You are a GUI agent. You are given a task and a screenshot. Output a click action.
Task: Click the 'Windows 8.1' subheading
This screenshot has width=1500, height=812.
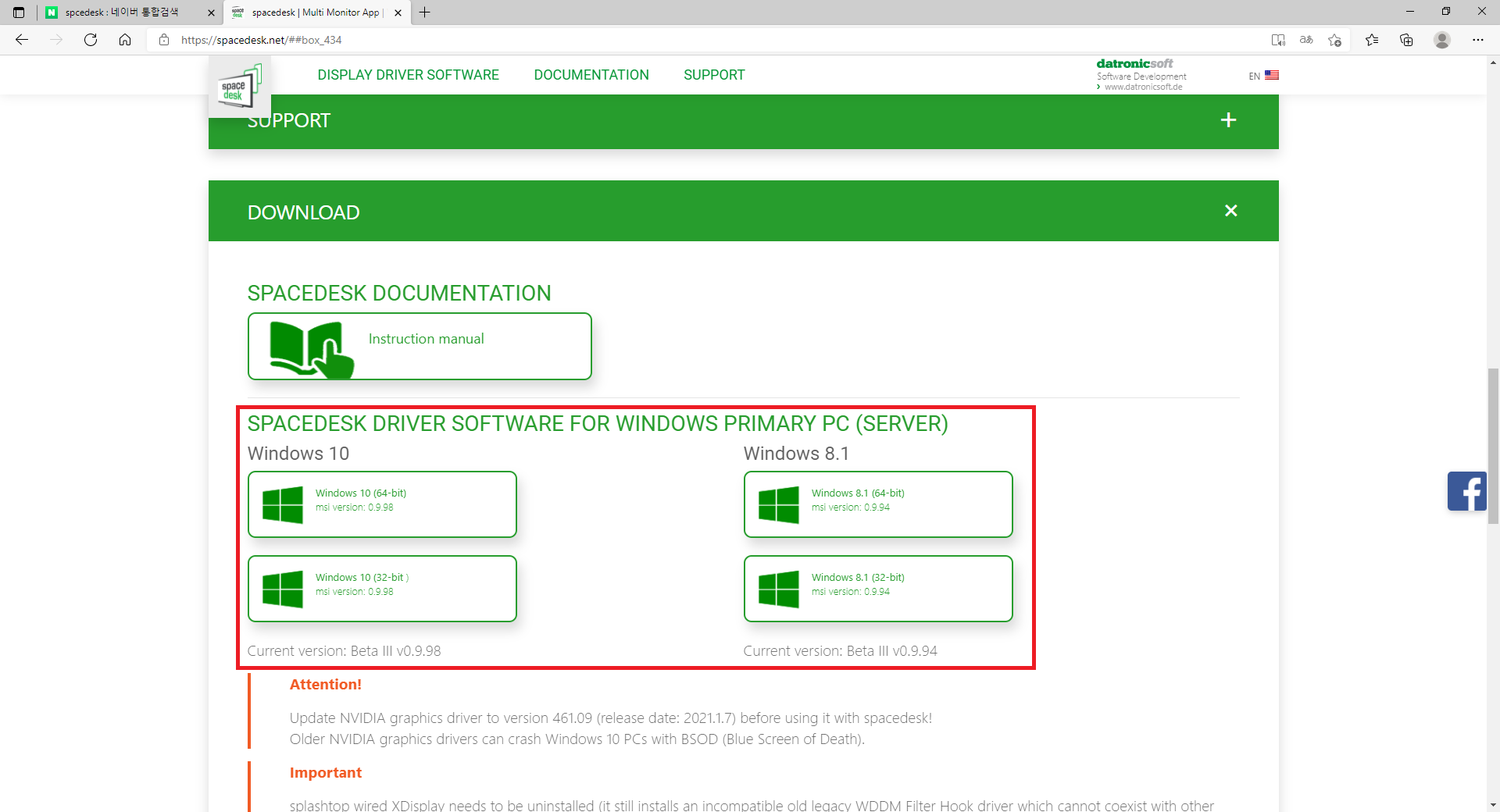click(x=795, y=454)
